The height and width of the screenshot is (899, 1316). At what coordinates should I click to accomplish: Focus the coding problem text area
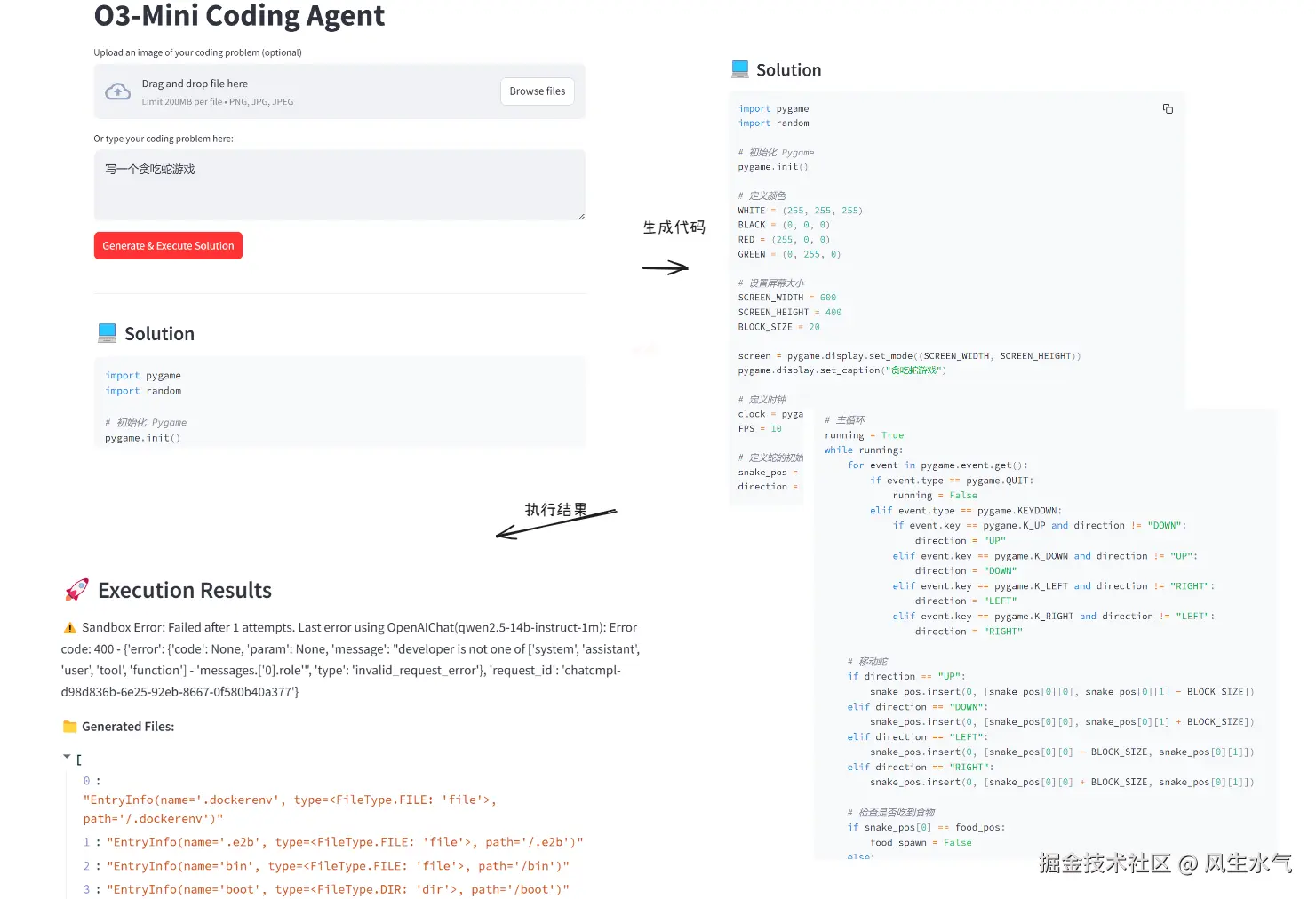(x=339, y=185)
